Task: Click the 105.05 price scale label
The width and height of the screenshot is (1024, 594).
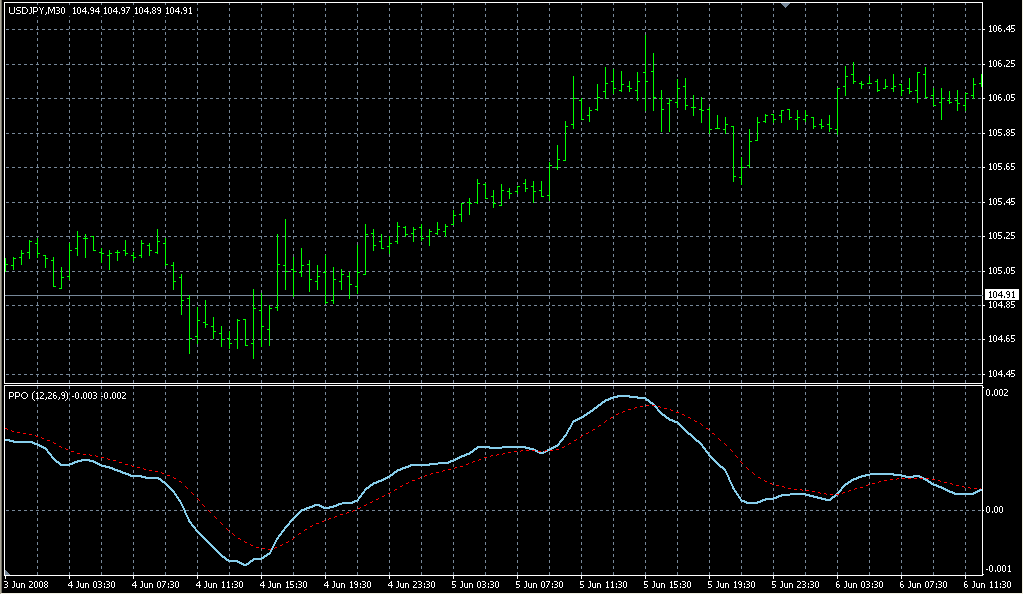Action: click(1001, 271)
